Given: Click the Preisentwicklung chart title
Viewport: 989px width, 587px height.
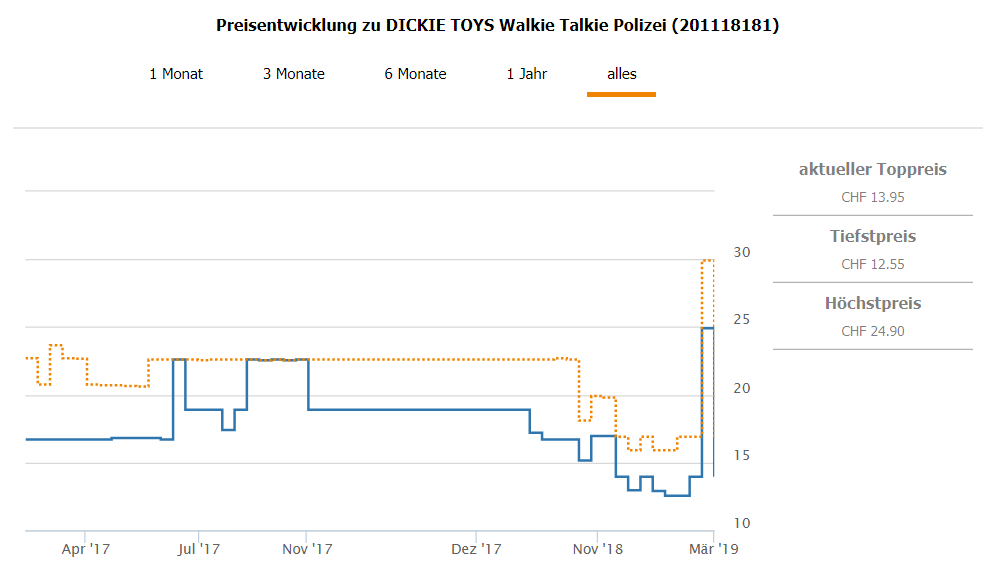Looking at the screenshot, I should click(x=497, y=26).
